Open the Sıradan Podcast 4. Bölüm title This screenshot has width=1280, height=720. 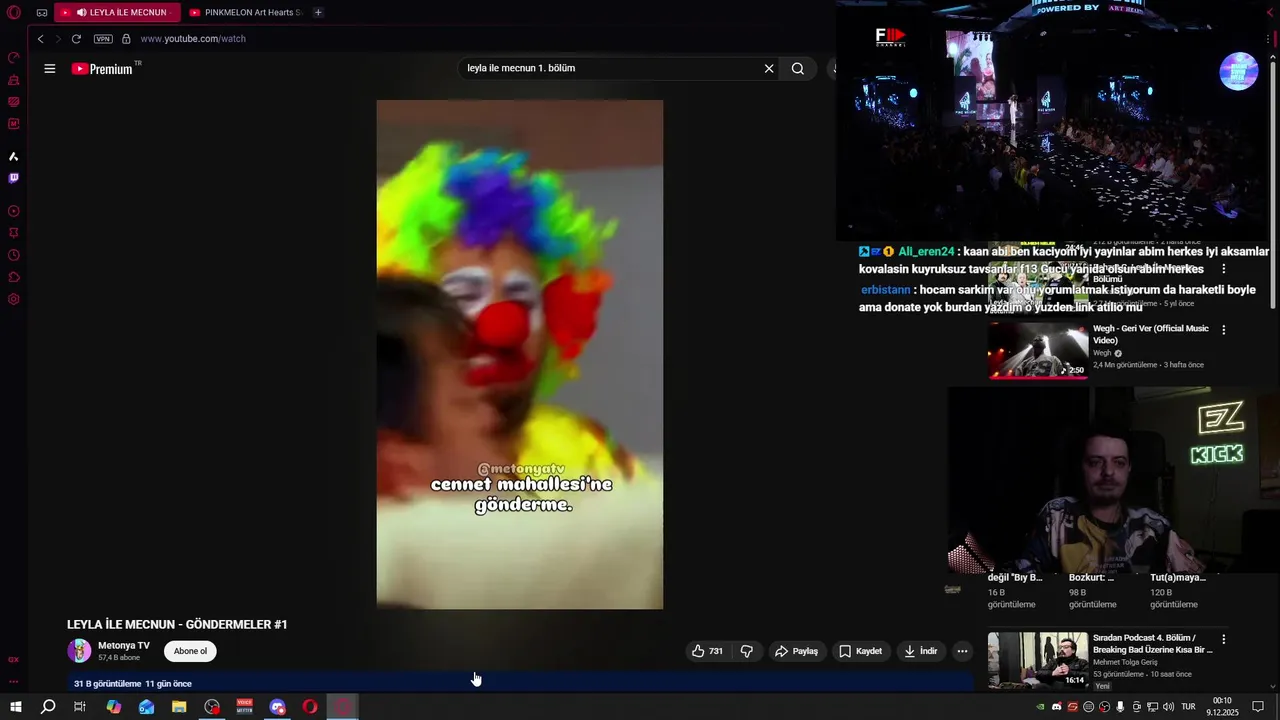pos(1153,643)
